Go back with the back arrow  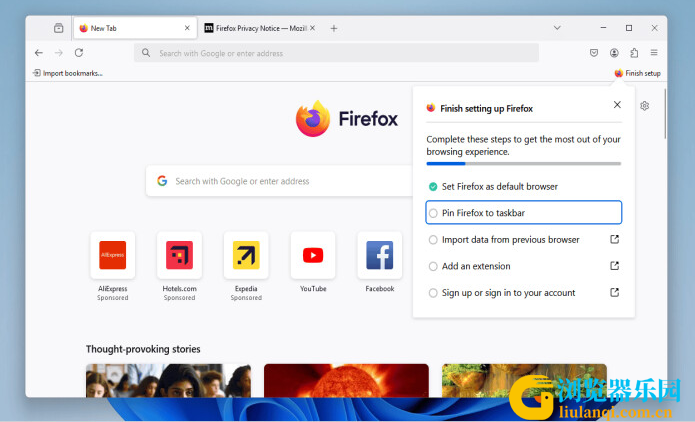[x=39, y=53]
